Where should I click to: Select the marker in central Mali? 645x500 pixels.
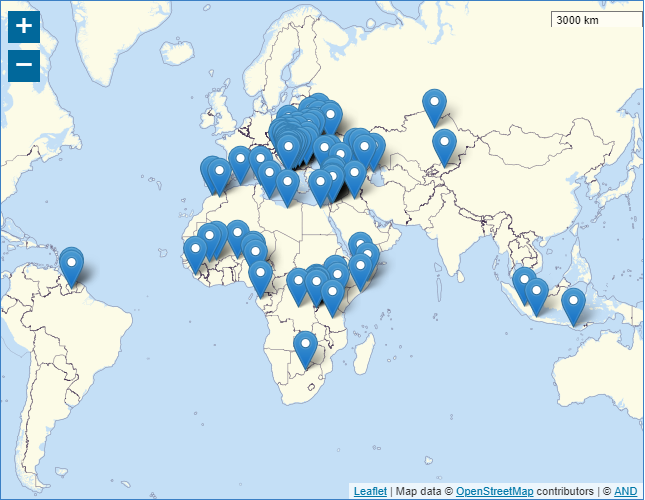(237, 239)
